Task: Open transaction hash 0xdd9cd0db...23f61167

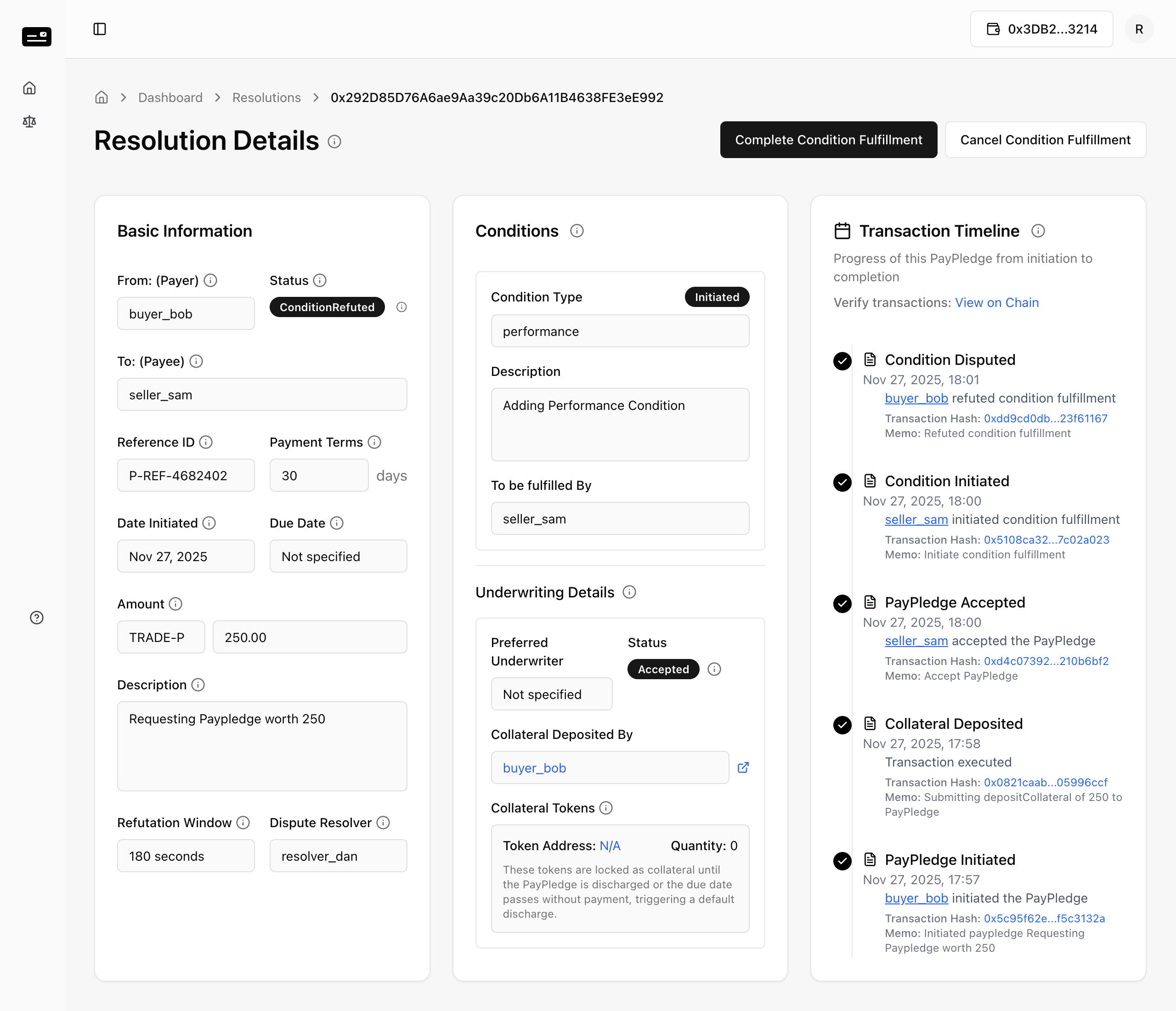Action: point(1046,418)
